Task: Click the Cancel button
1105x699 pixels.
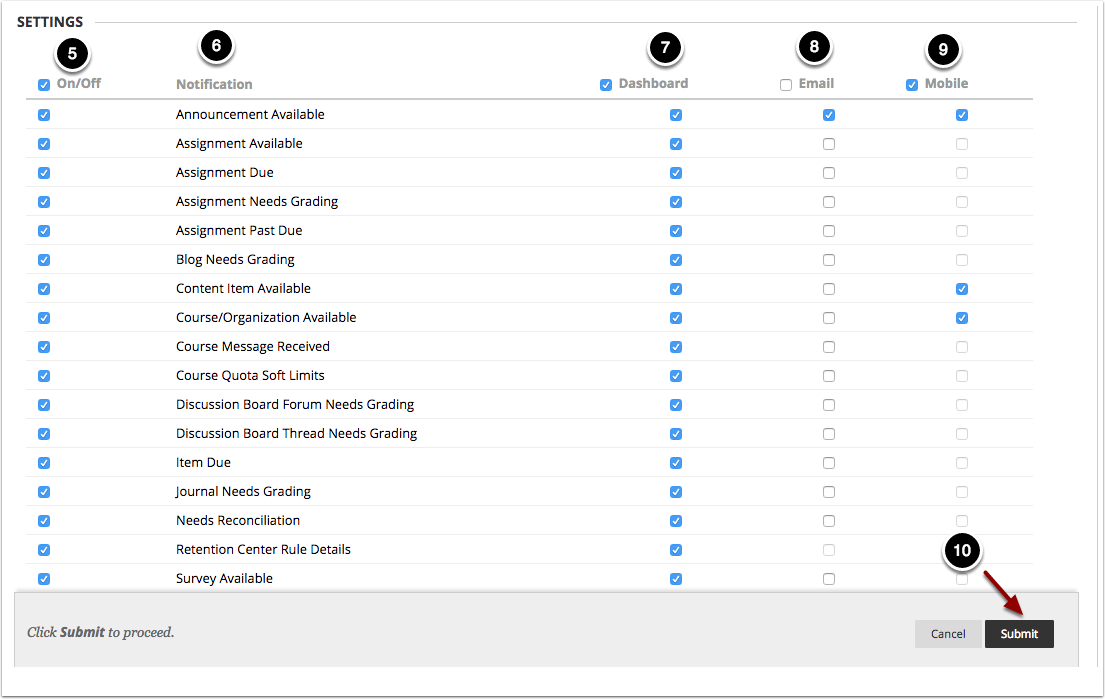Action: [x=948, y=633]
